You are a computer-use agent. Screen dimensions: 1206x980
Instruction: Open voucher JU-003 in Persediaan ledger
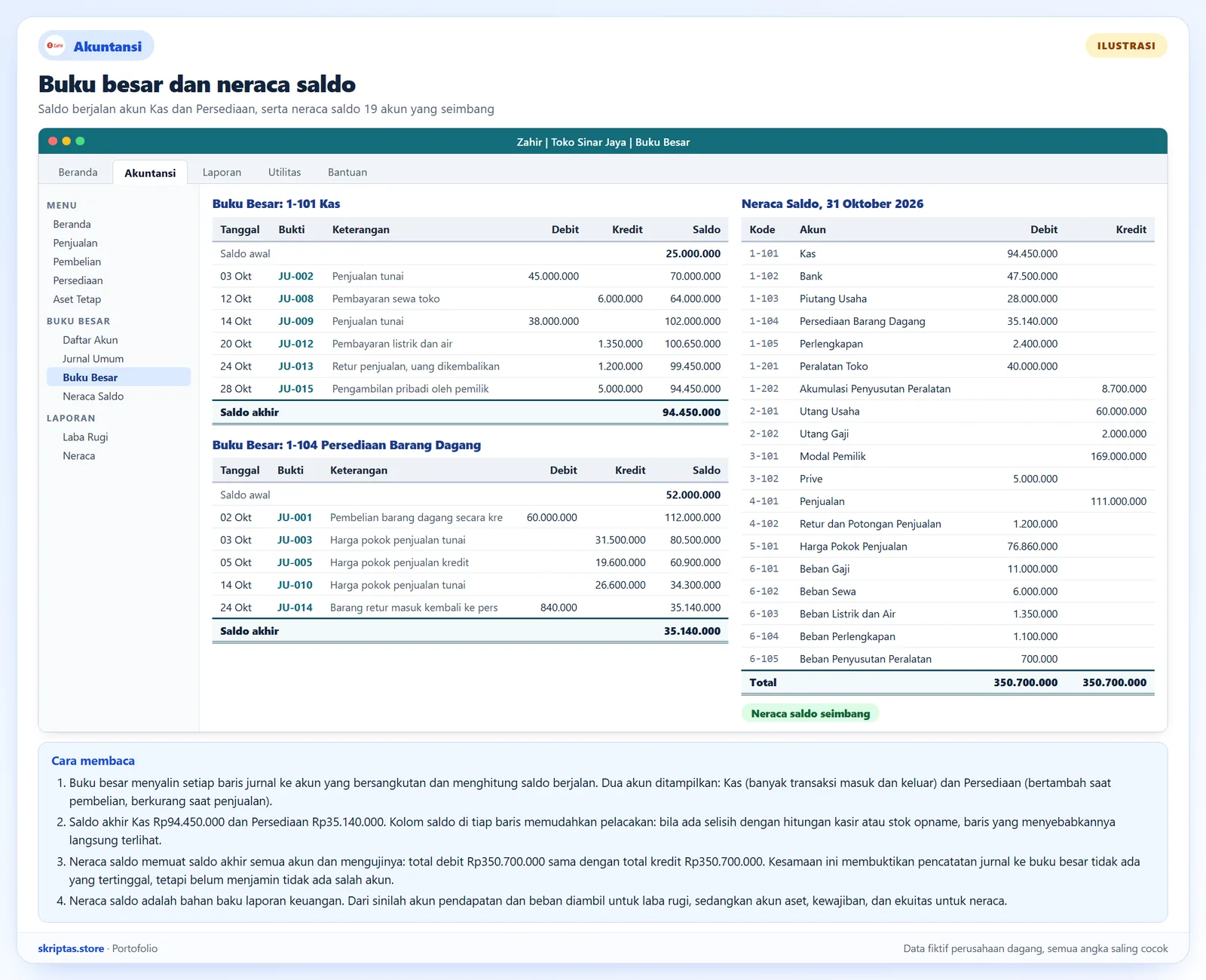[x=295, y=540]
